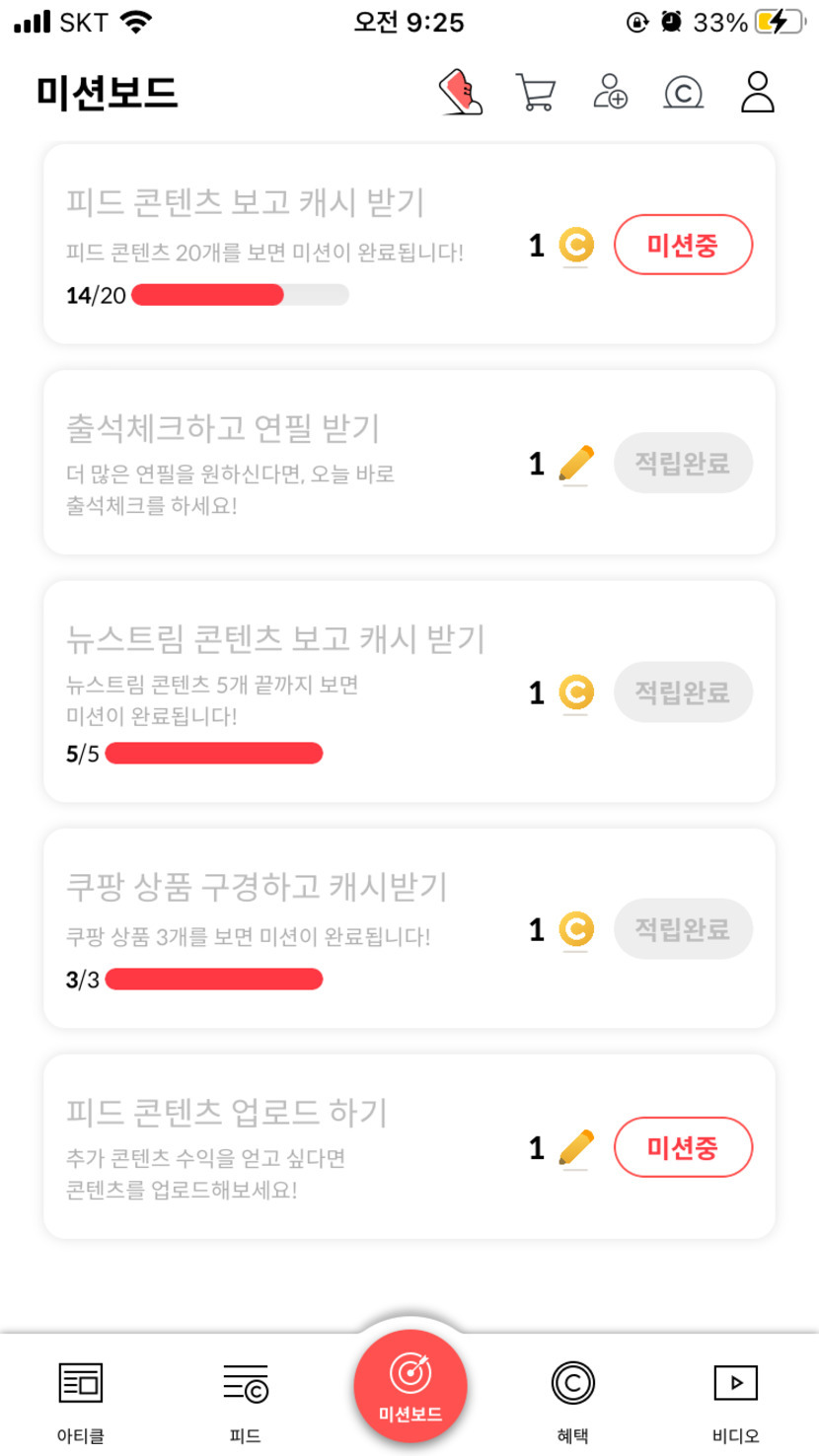Open the cash coin icon in header
This screenshot has width=819, height=1456.
[684, 93]
